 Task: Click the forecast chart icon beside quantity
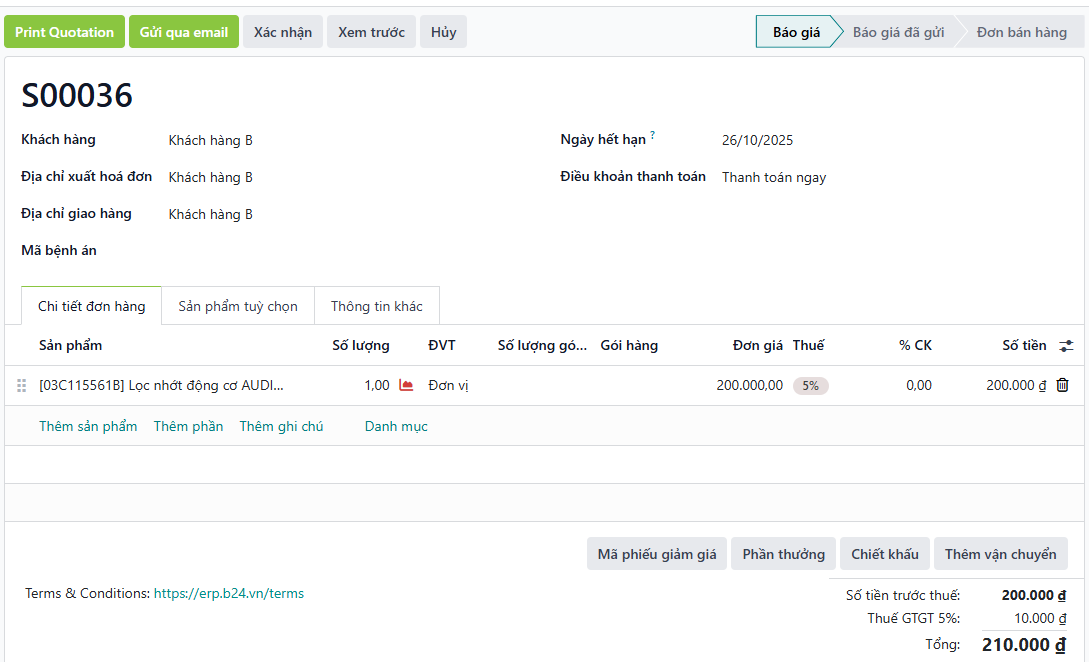click(406, 385)
